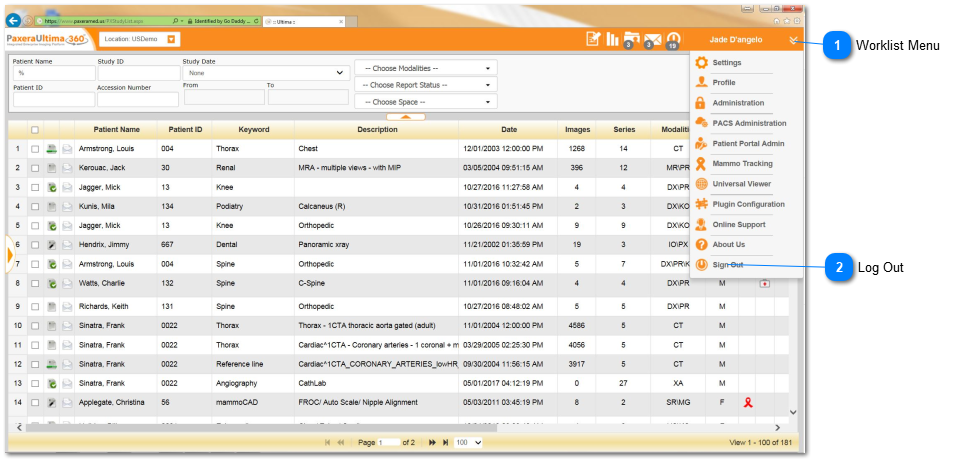956x462 pixels.
Task: Click the Settings gear icon
Action: pyautogui.click(x=702, y=62)
